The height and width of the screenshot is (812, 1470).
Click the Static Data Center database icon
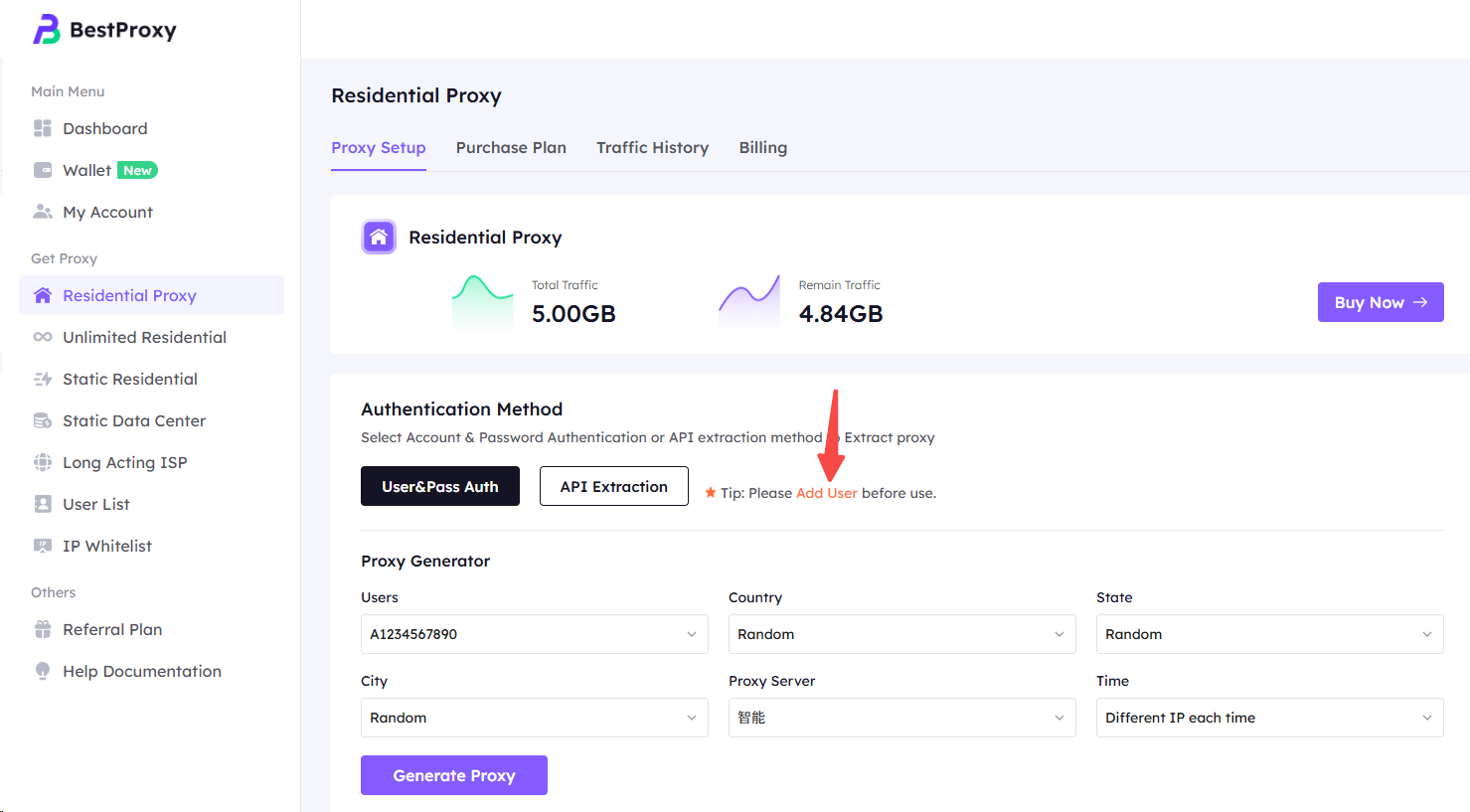click(x=43, y=420)
